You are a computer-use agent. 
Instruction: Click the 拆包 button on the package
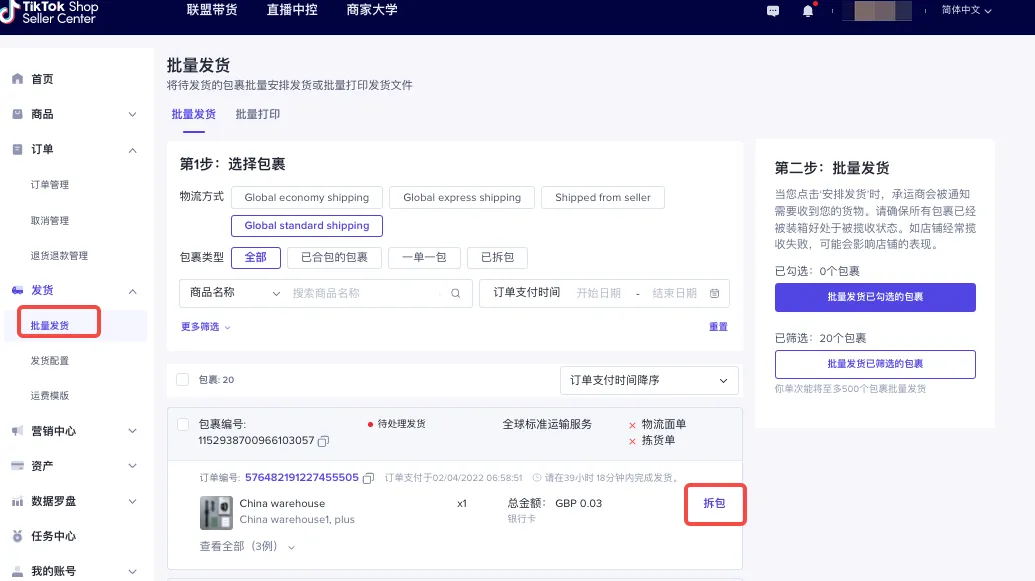pos(714,504)
